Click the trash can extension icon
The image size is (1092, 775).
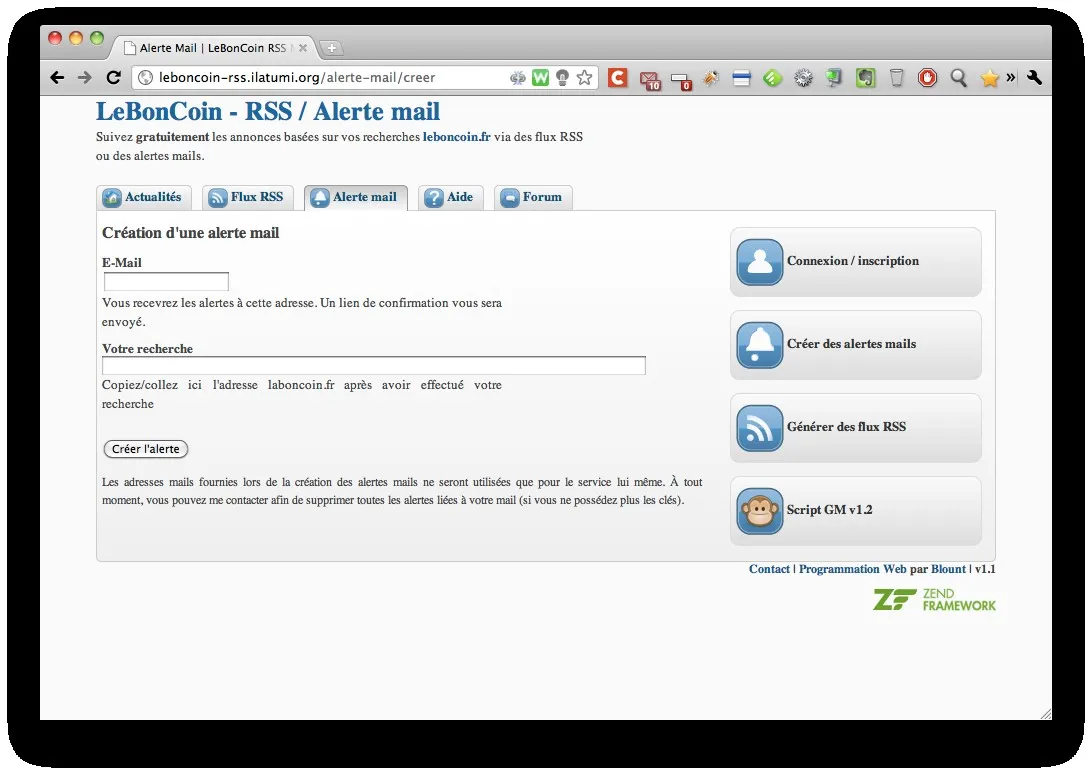pos(896,78)
